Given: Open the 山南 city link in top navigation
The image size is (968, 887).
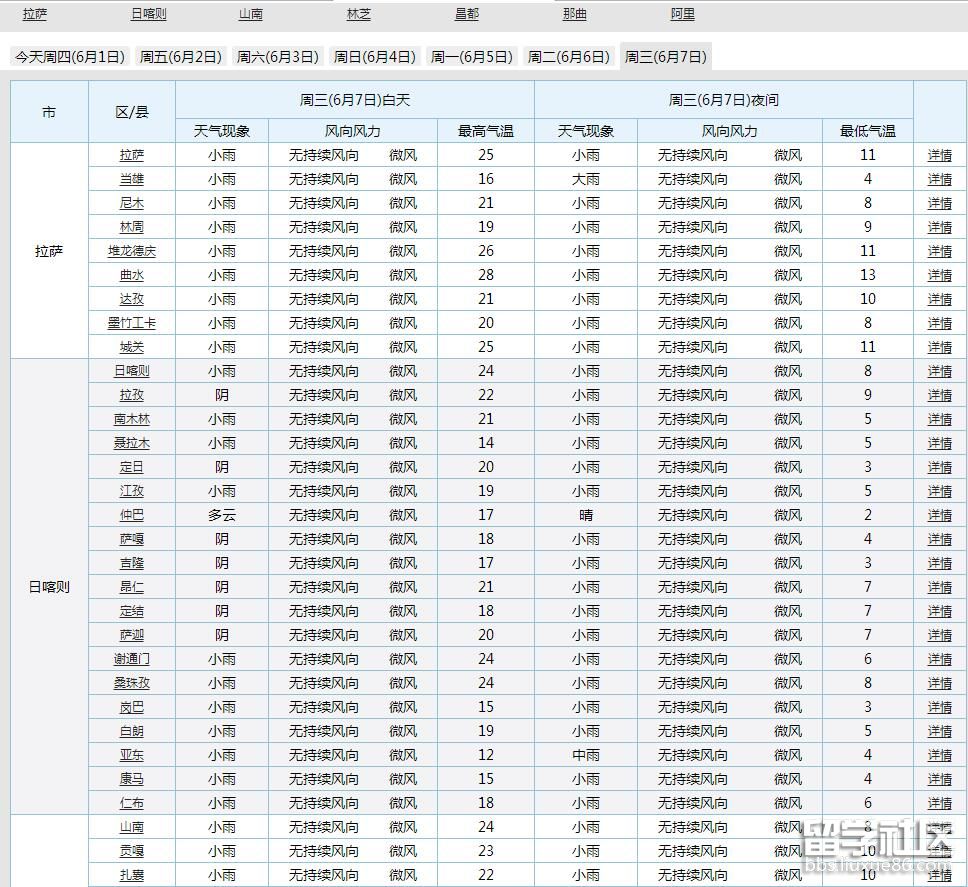Looking at the screenshot, I should coord(250,14).
